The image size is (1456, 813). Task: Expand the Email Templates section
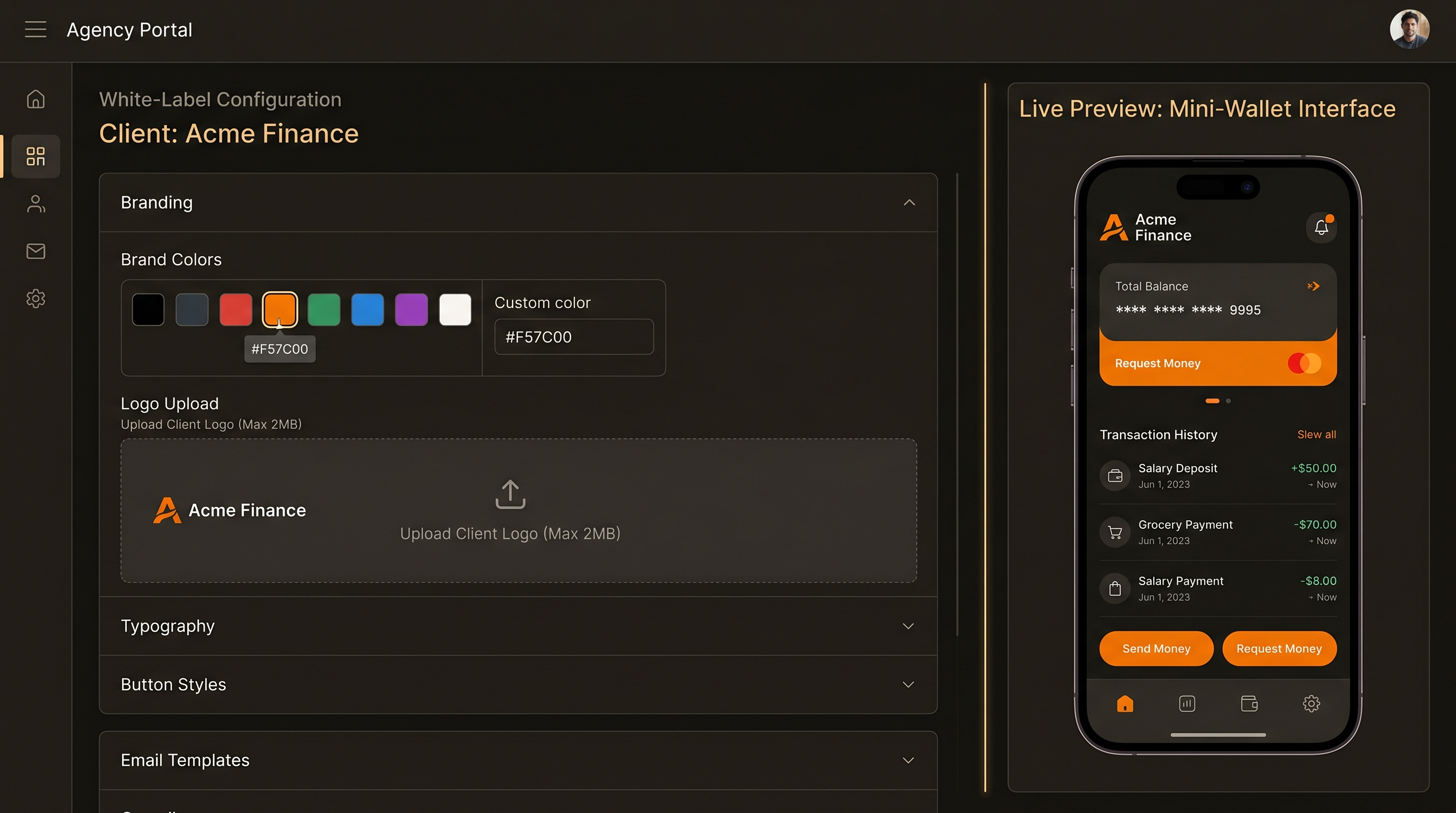point(908,760)
